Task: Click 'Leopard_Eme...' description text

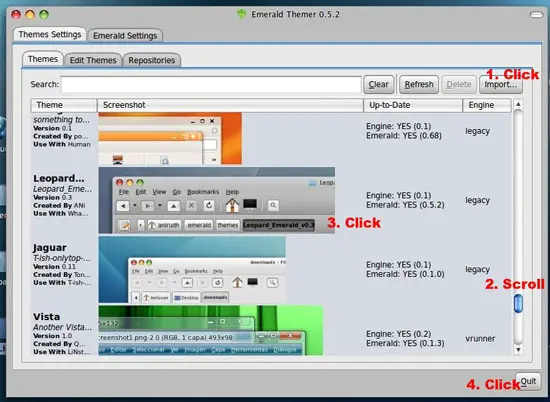Action: [62, 189]
